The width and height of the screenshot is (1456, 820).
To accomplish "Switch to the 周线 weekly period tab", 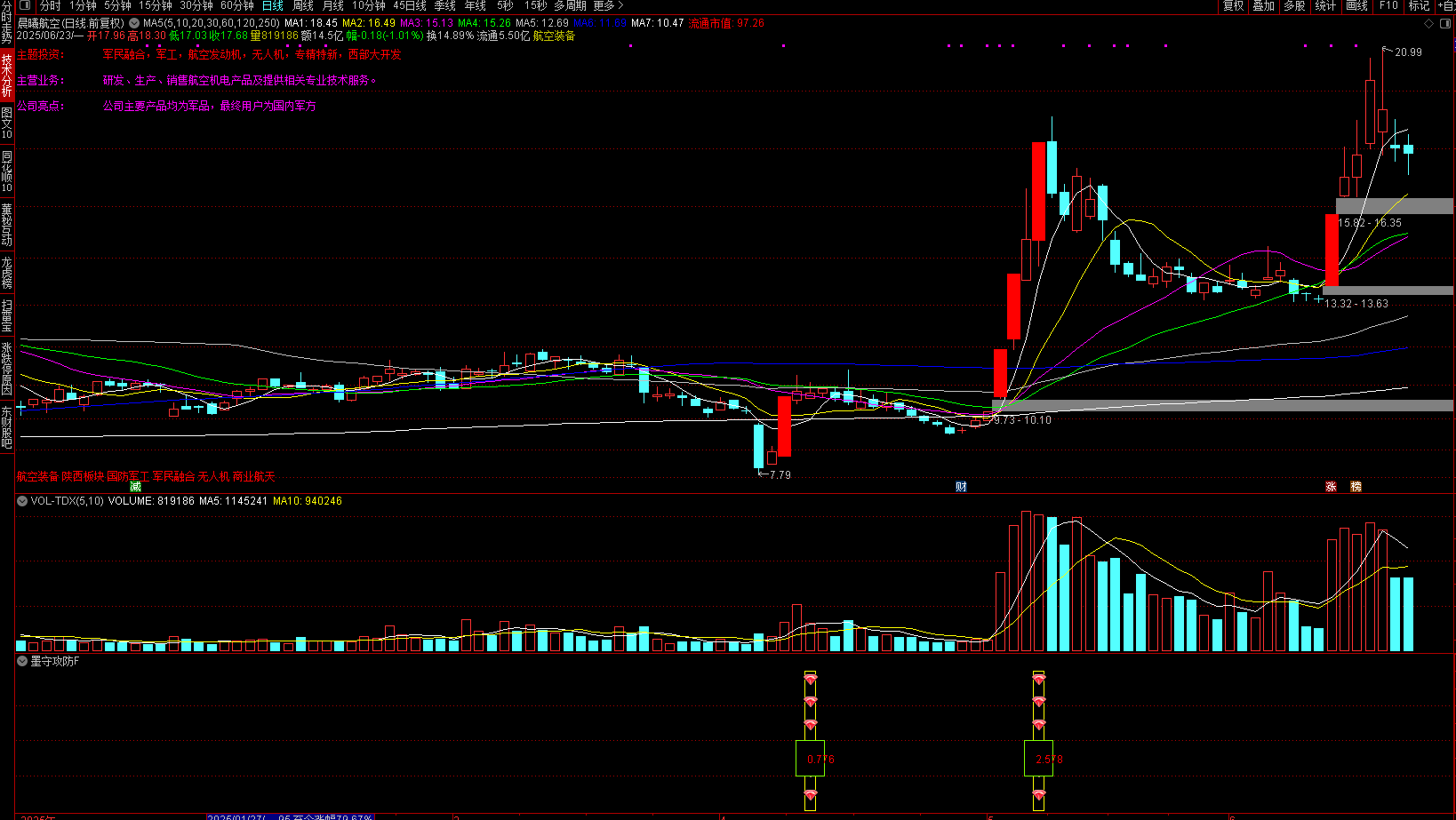I will (x=303, y=5).
